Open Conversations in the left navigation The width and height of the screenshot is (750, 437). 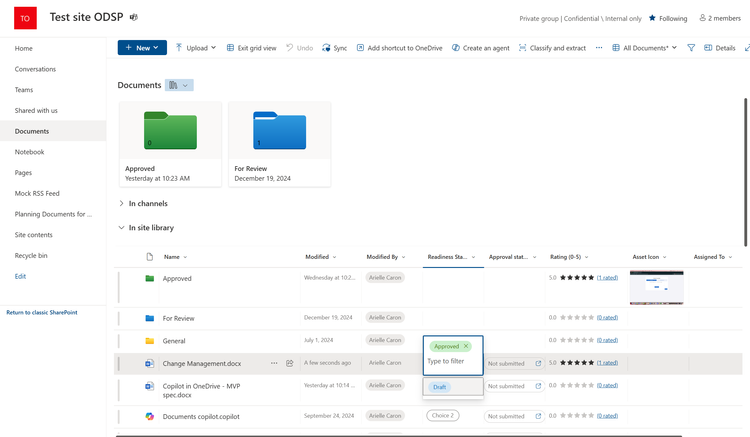point(35,69)
